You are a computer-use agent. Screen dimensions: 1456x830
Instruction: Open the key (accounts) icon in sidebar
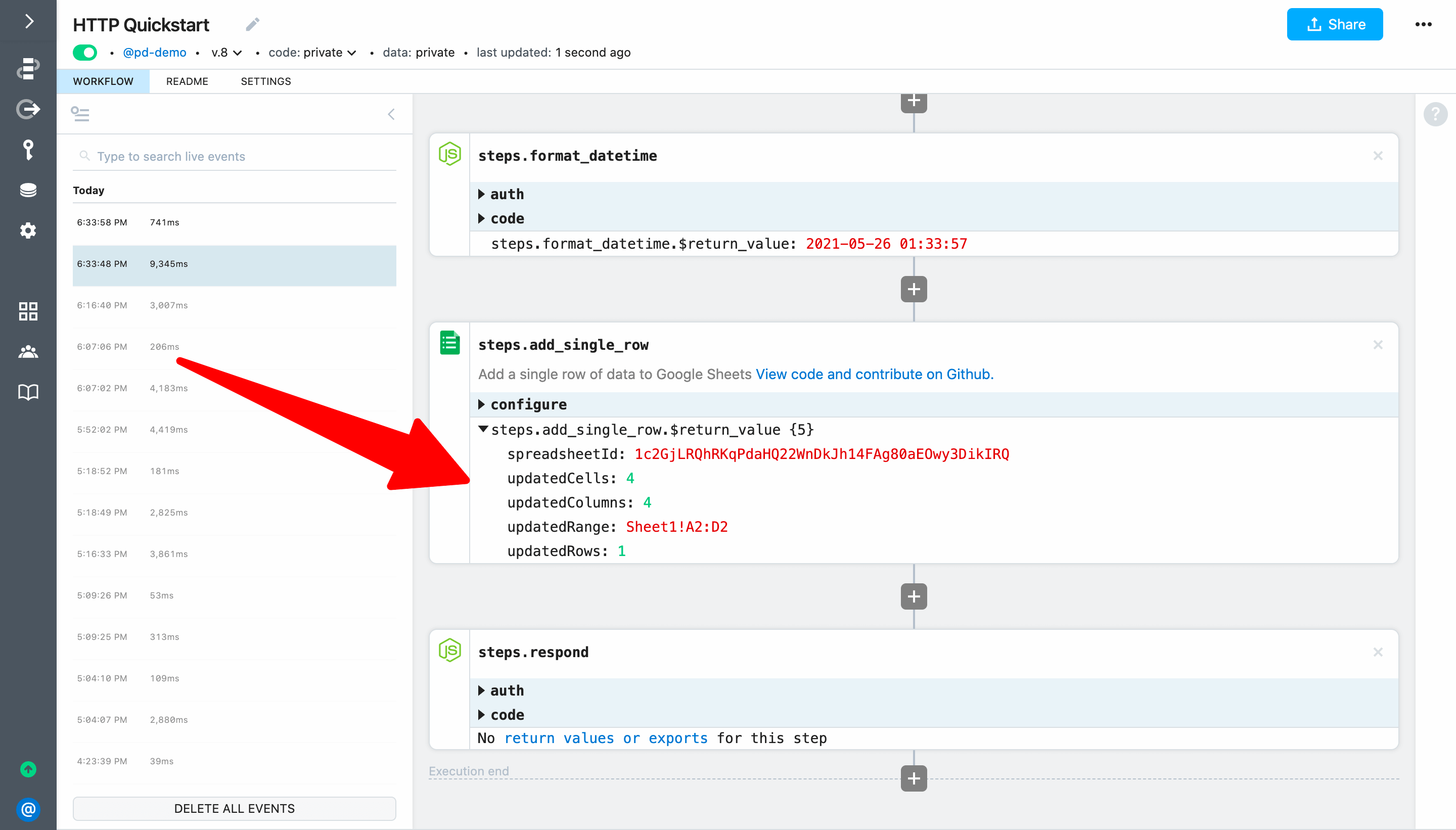point(28,149)
